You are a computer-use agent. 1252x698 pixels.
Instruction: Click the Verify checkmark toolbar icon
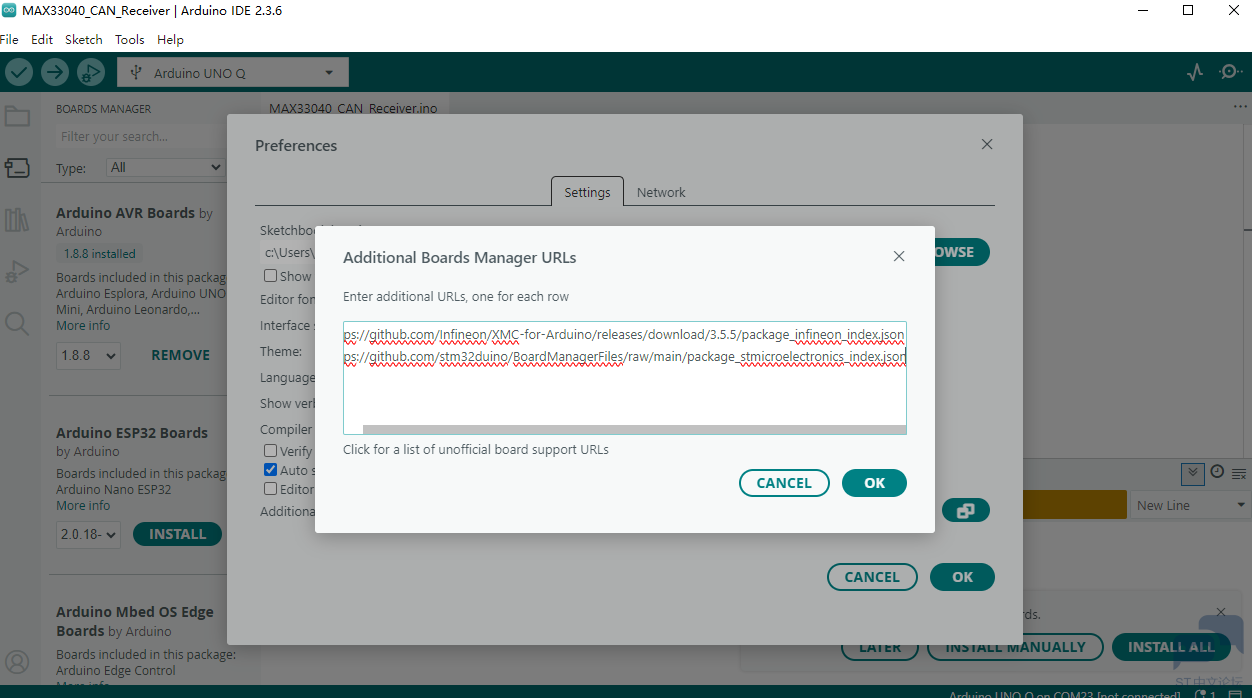[19, 72]
